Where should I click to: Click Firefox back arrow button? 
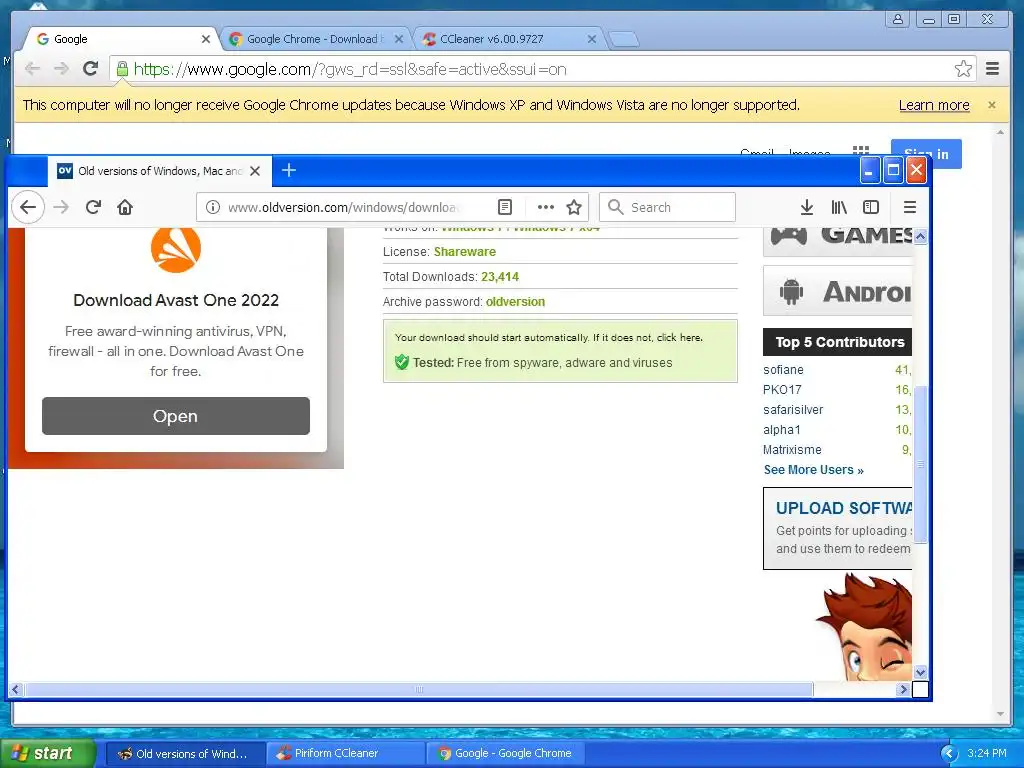pyautogui.click(x=27, y=207)
